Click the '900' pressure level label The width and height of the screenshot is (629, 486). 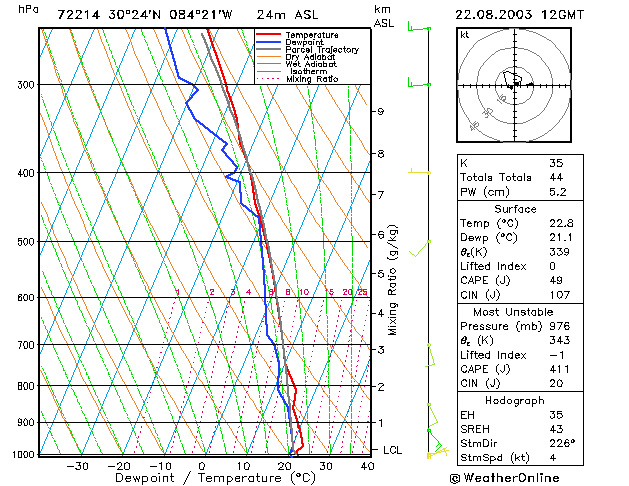(26, 423)
